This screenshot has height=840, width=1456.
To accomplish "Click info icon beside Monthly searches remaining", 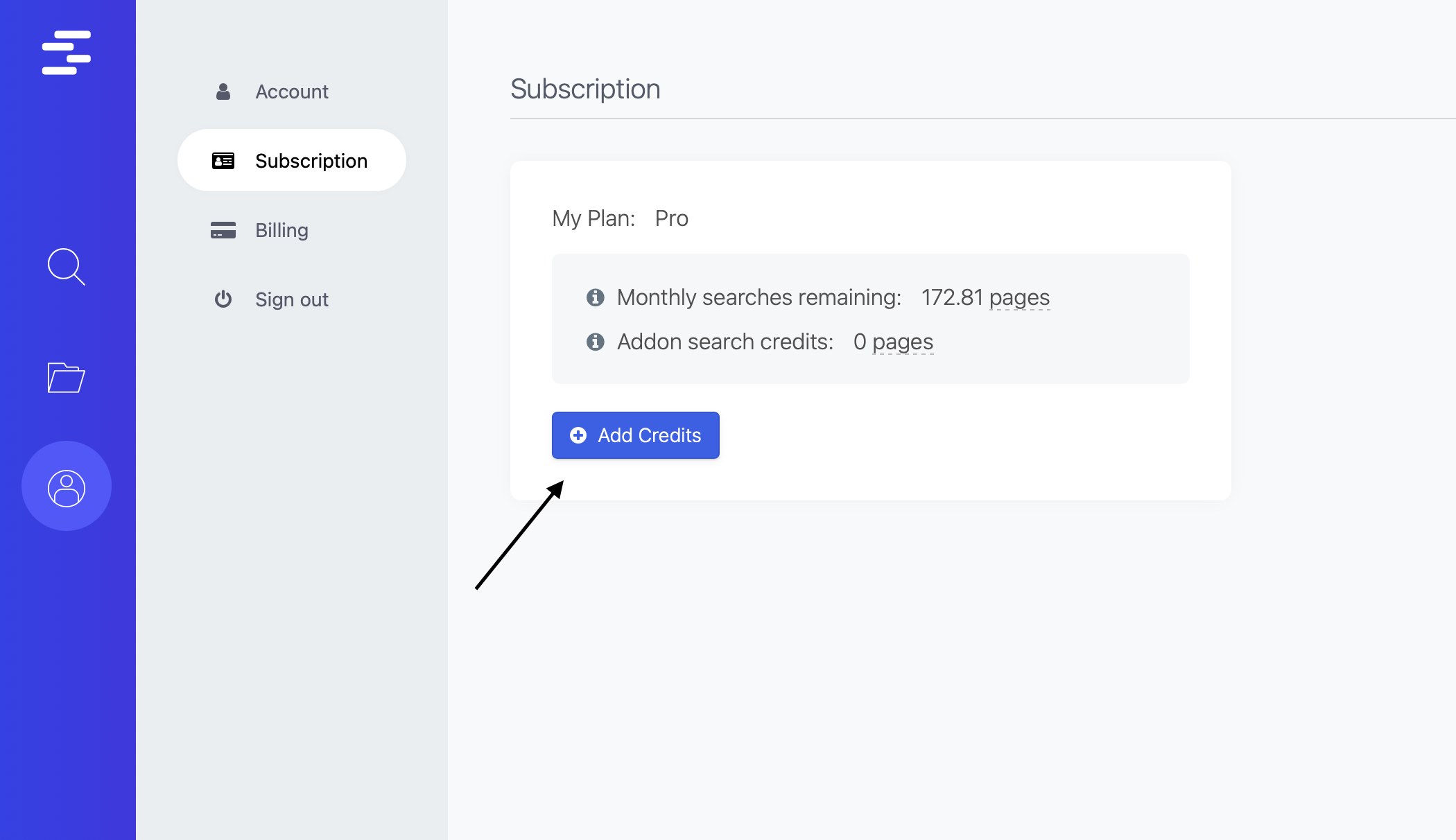I will click(x=595, y=297).
